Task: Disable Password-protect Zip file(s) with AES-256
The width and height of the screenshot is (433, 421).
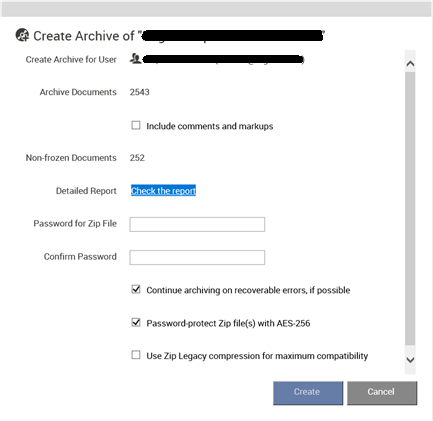Action: [x=136, y=322]
